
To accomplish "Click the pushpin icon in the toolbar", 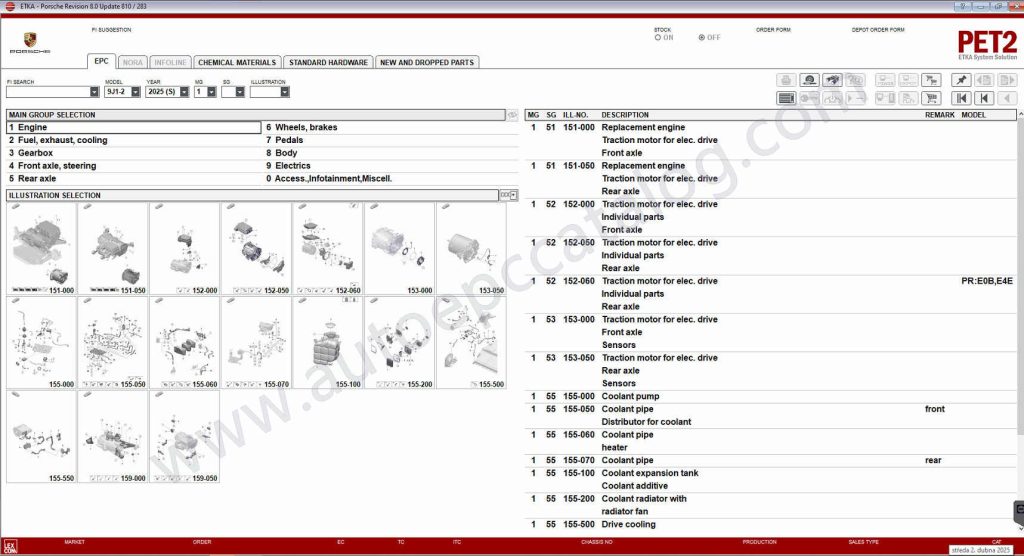I will click(961, 80).
